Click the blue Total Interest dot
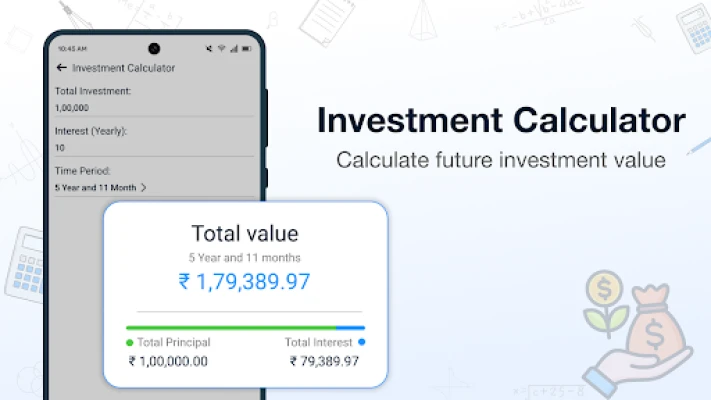 pyautogui.click(x=361, y=342)
